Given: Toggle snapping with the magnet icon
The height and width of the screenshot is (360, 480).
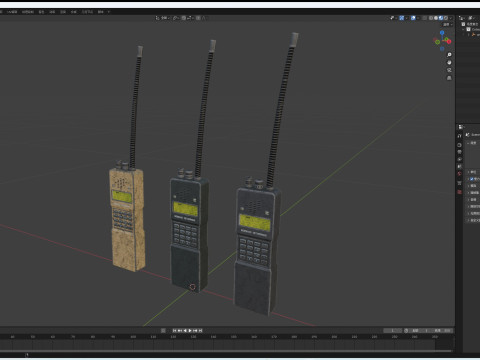Looking at the screenshot, I should tap(184, 18).
